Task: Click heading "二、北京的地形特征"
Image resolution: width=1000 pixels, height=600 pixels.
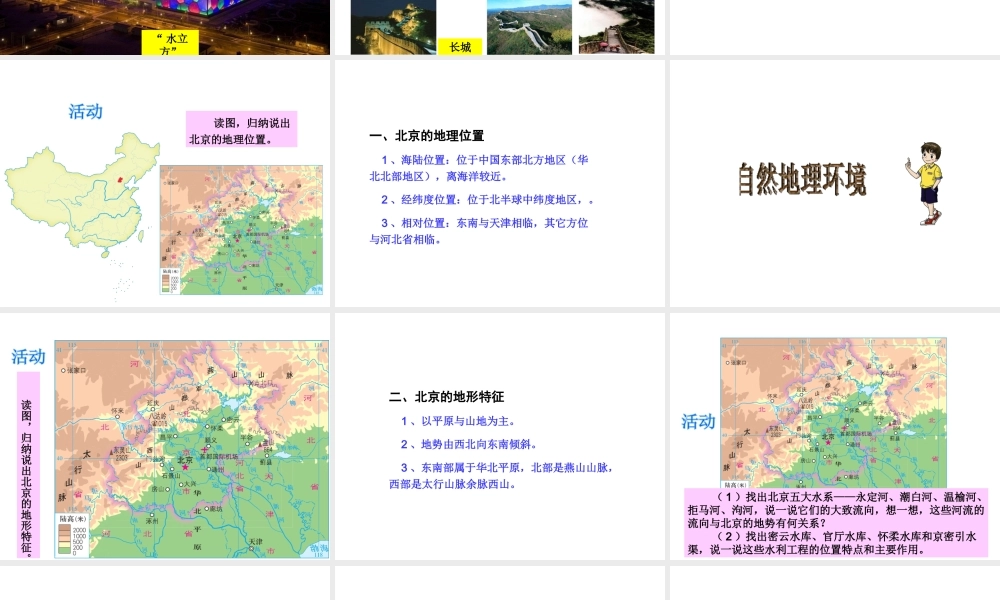Action: coord(446,397)
